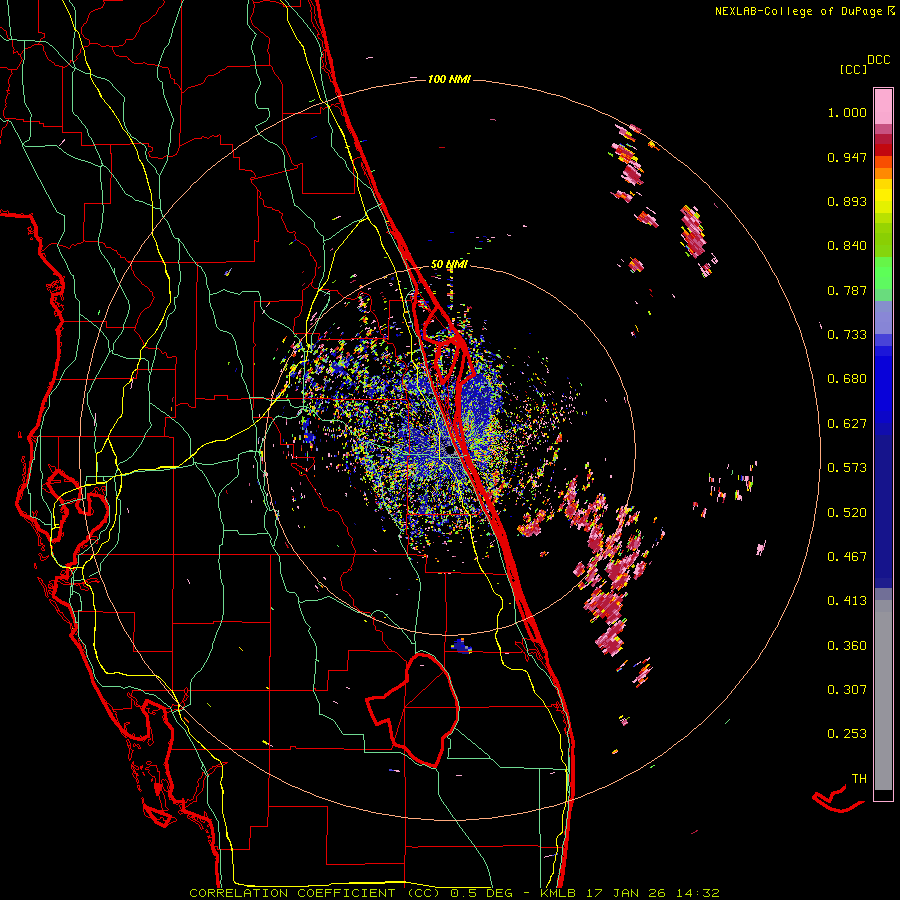Click the isolated blue echo inside 100 NMI ring
Viewport: 900px width, 900px height.
(461, 645)
